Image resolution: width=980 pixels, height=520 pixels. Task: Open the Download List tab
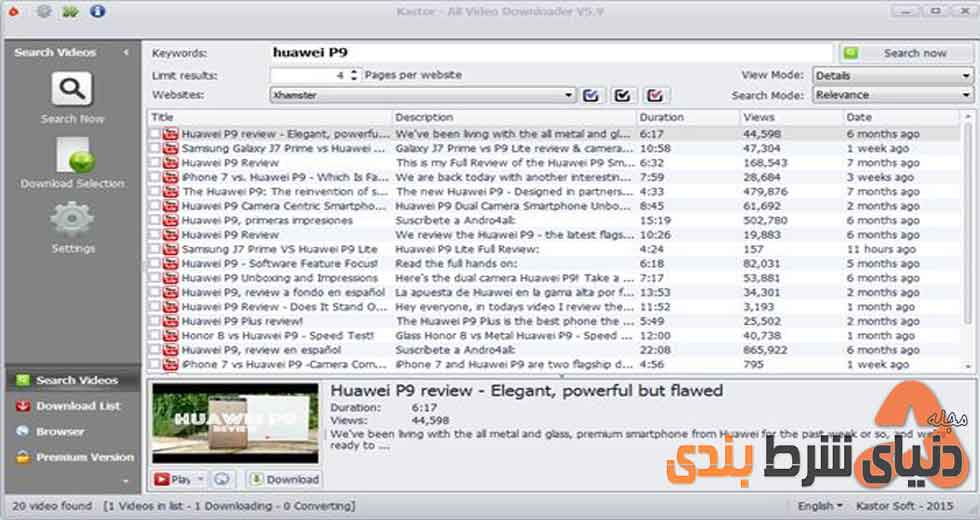point(74,406)
